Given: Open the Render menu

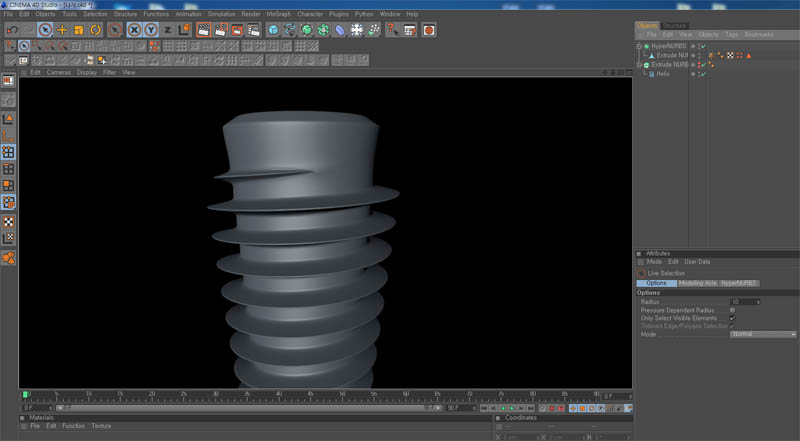Looking at the screenshot, I should (x=251, y=14).
